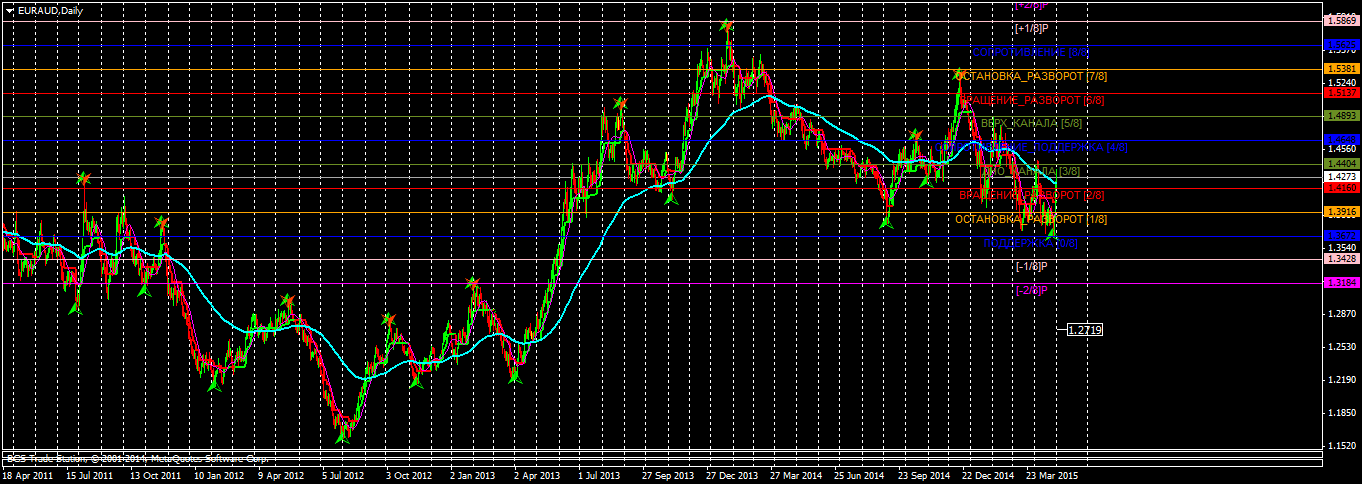Select the СОПРОТИВЛЕНИЕ [8/8] level label
This screenshot has width=1362, height=484.
(x=1031, y=51)
